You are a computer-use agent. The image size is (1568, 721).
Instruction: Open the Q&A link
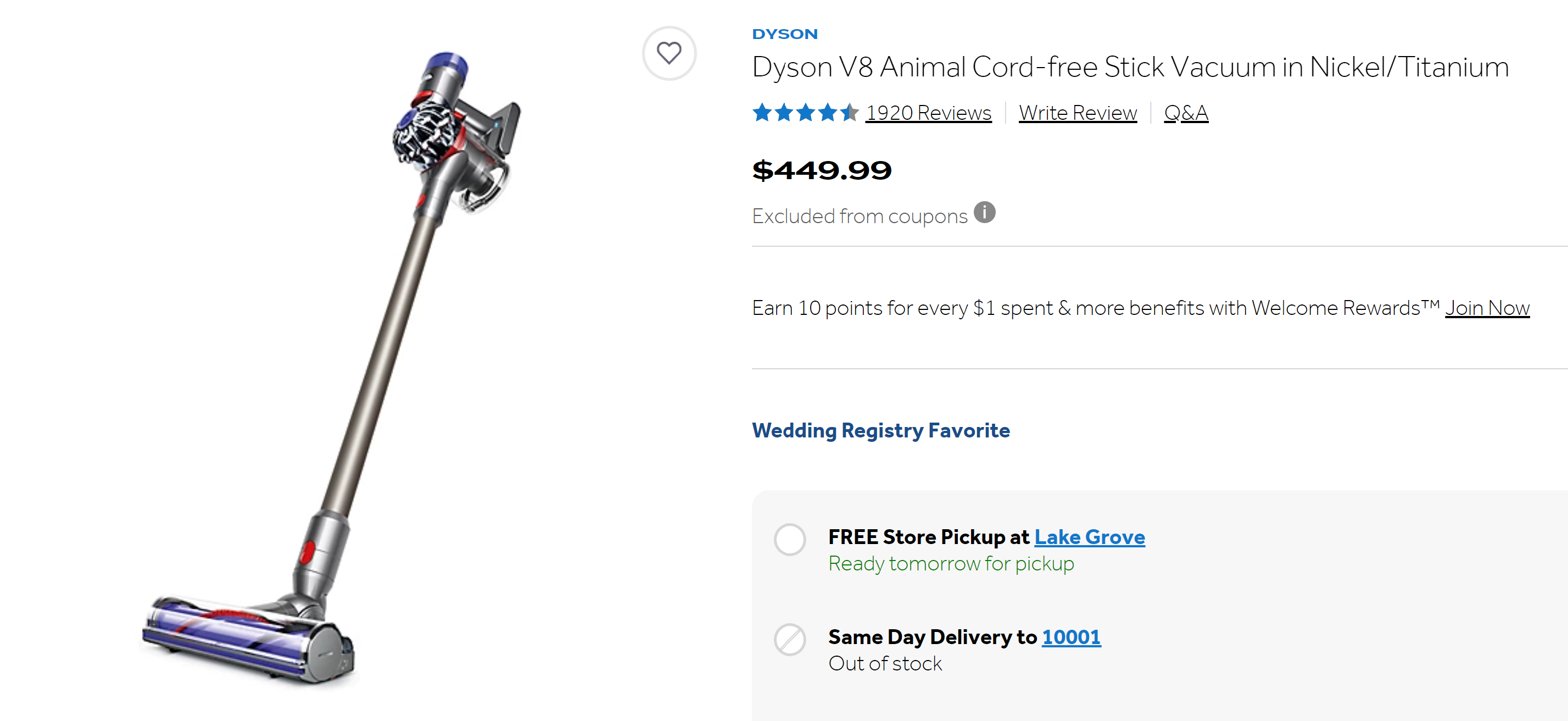(1186, 113)
